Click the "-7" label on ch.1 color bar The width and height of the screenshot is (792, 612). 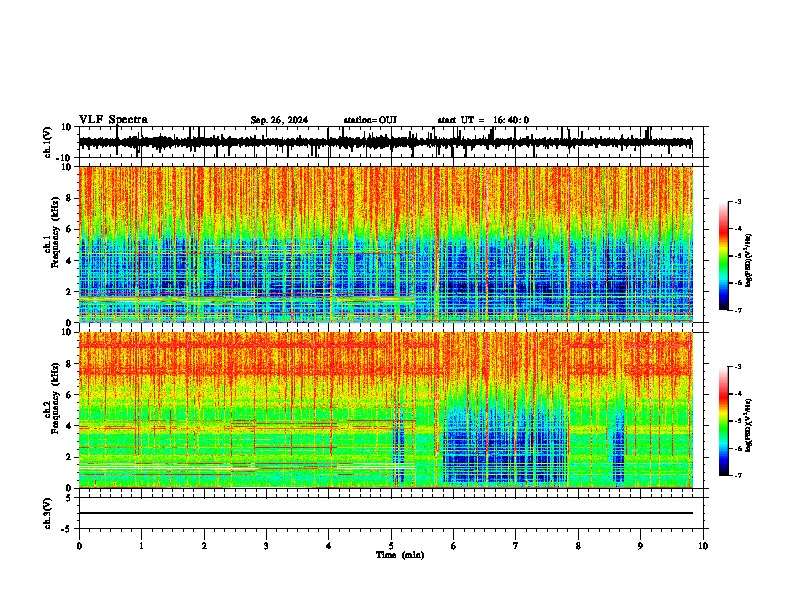pyautogui.click(x=738, y=310)
